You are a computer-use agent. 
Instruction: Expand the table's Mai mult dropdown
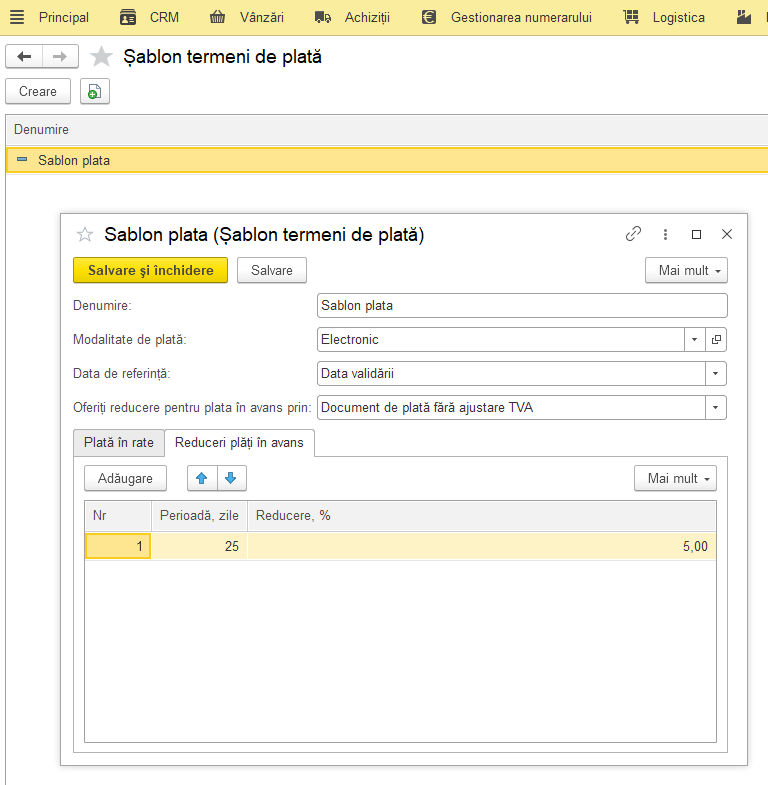(675, 478)
